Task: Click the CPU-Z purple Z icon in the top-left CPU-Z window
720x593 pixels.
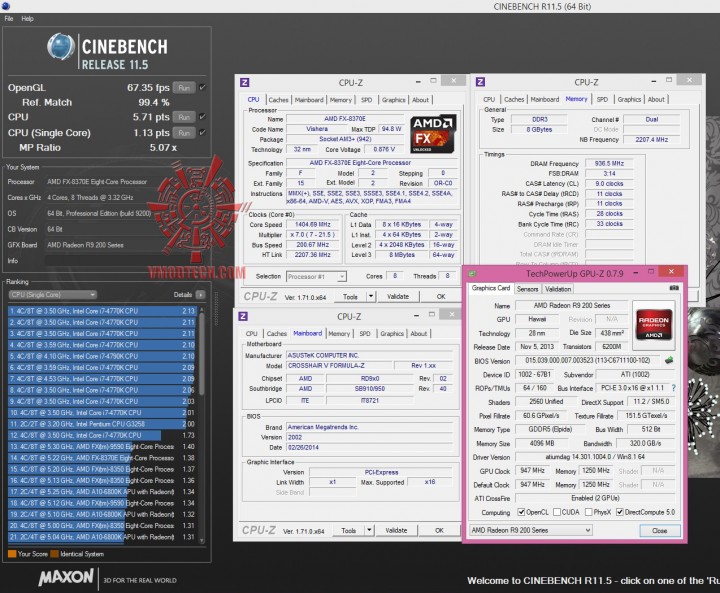Action: click(x=244, y=82)
